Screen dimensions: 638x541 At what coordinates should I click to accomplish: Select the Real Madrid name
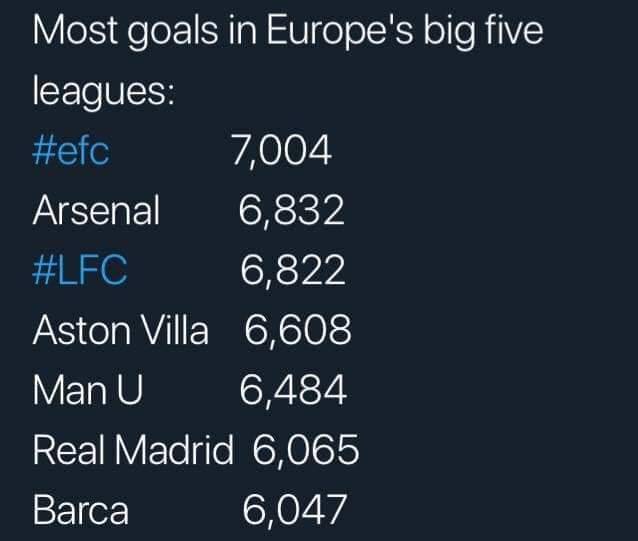(x=132, y=451)
